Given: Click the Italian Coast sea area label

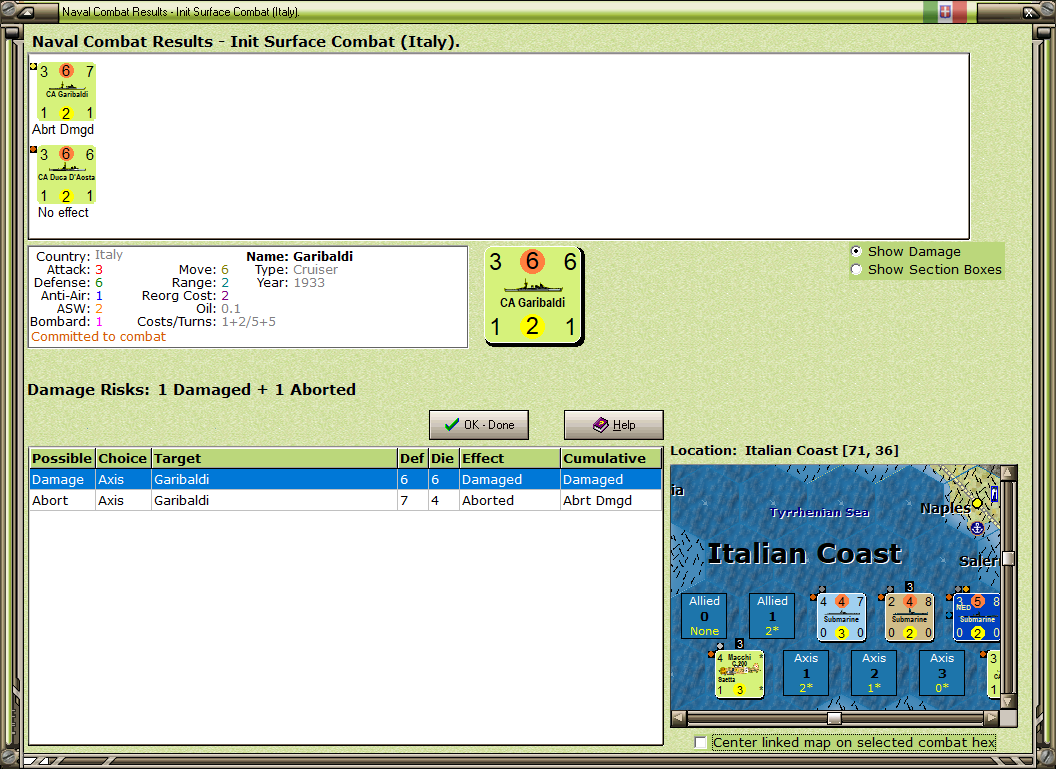Looking at the screenshot, I should click(x=804, y=554).
